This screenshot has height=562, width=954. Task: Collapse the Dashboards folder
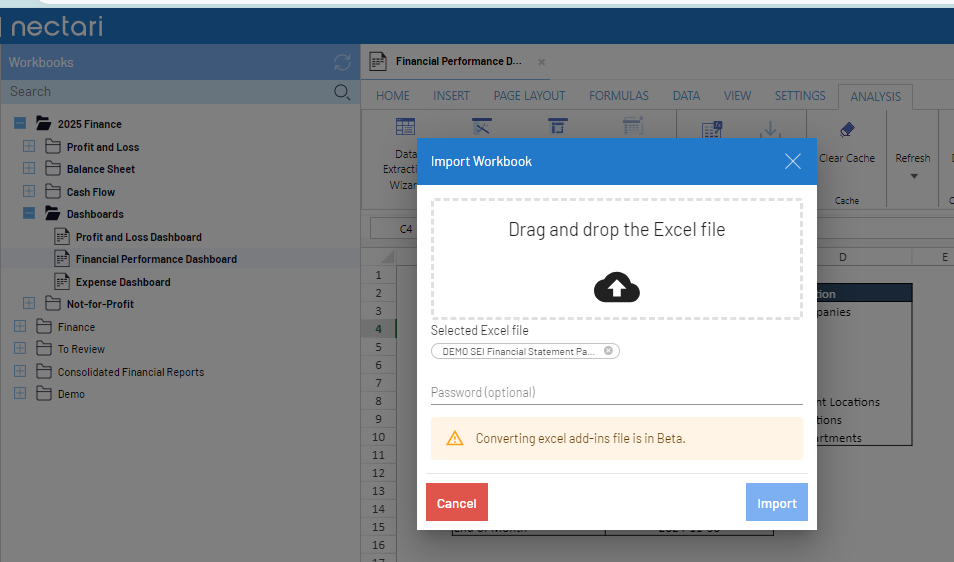click(29, 214)
